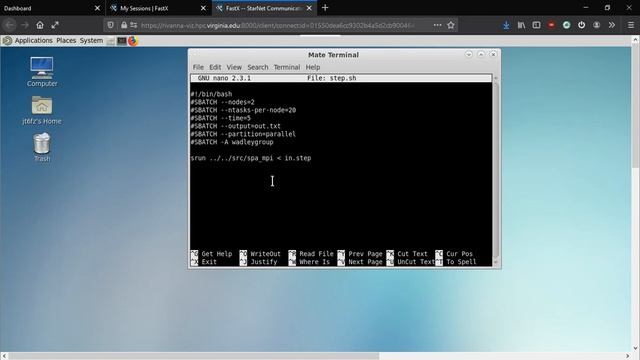The height and width of the screenshot is (360, 640).
Task: Click the file manager launcher in panel
Action: [x=111, y=41]
